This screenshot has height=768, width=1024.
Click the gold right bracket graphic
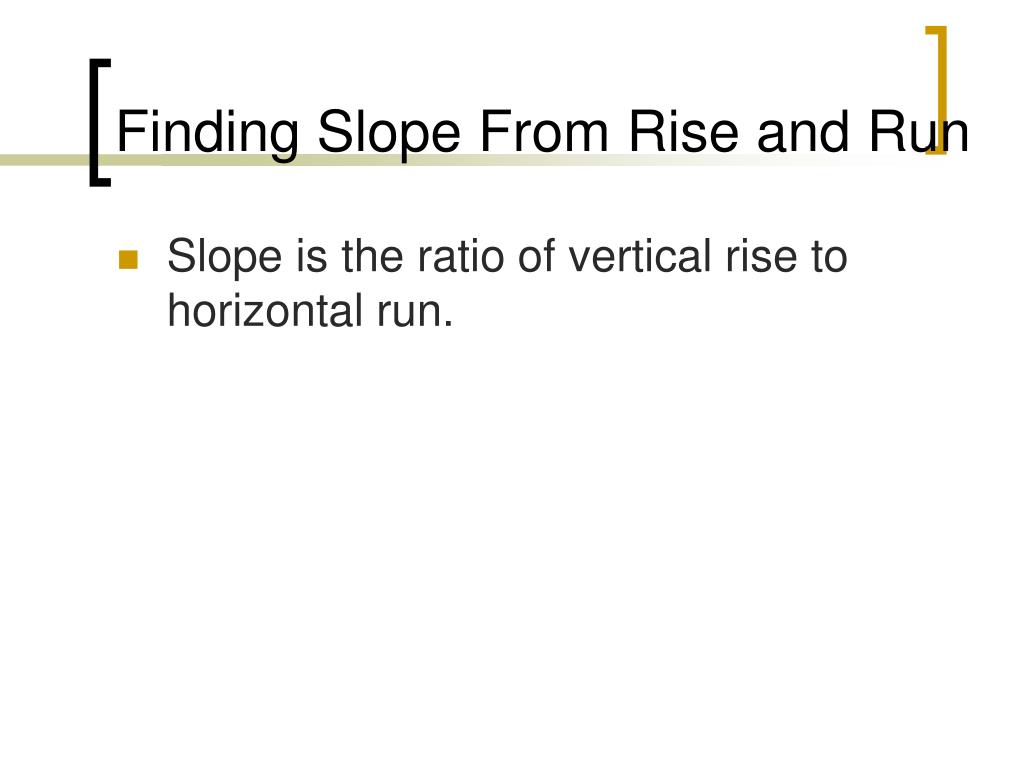936,91
